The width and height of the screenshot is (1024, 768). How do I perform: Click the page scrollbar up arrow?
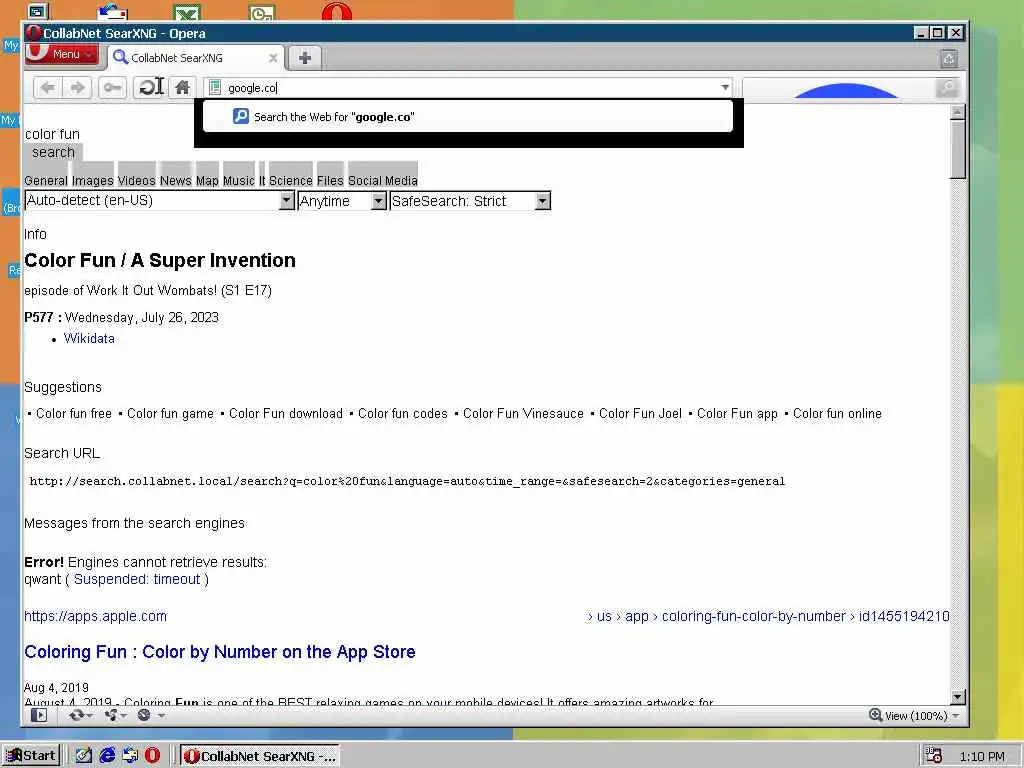tap(957, 112)
